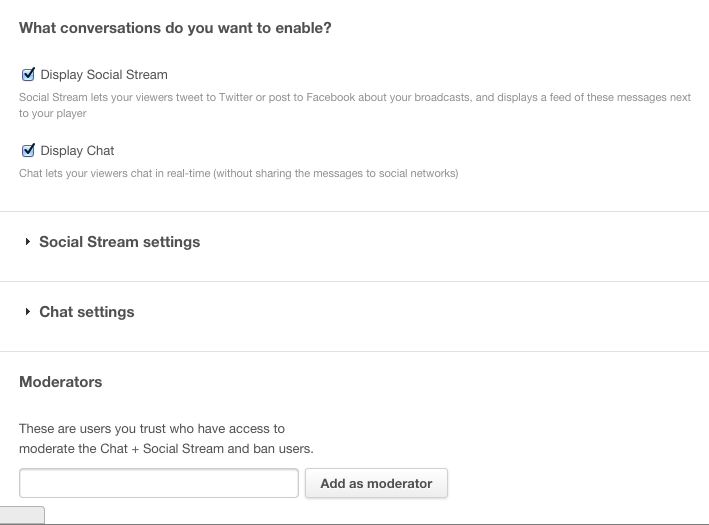Click the word 'Facebook' in the description
The height and width of the screenshot is (525, 709).
[x=331, y=97]
